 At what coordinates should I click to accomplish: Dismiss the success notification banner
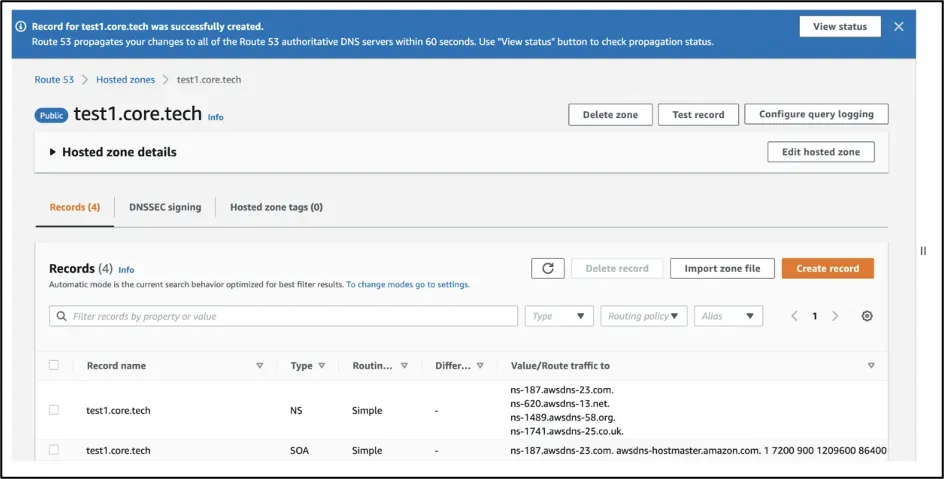click(899, 27)
